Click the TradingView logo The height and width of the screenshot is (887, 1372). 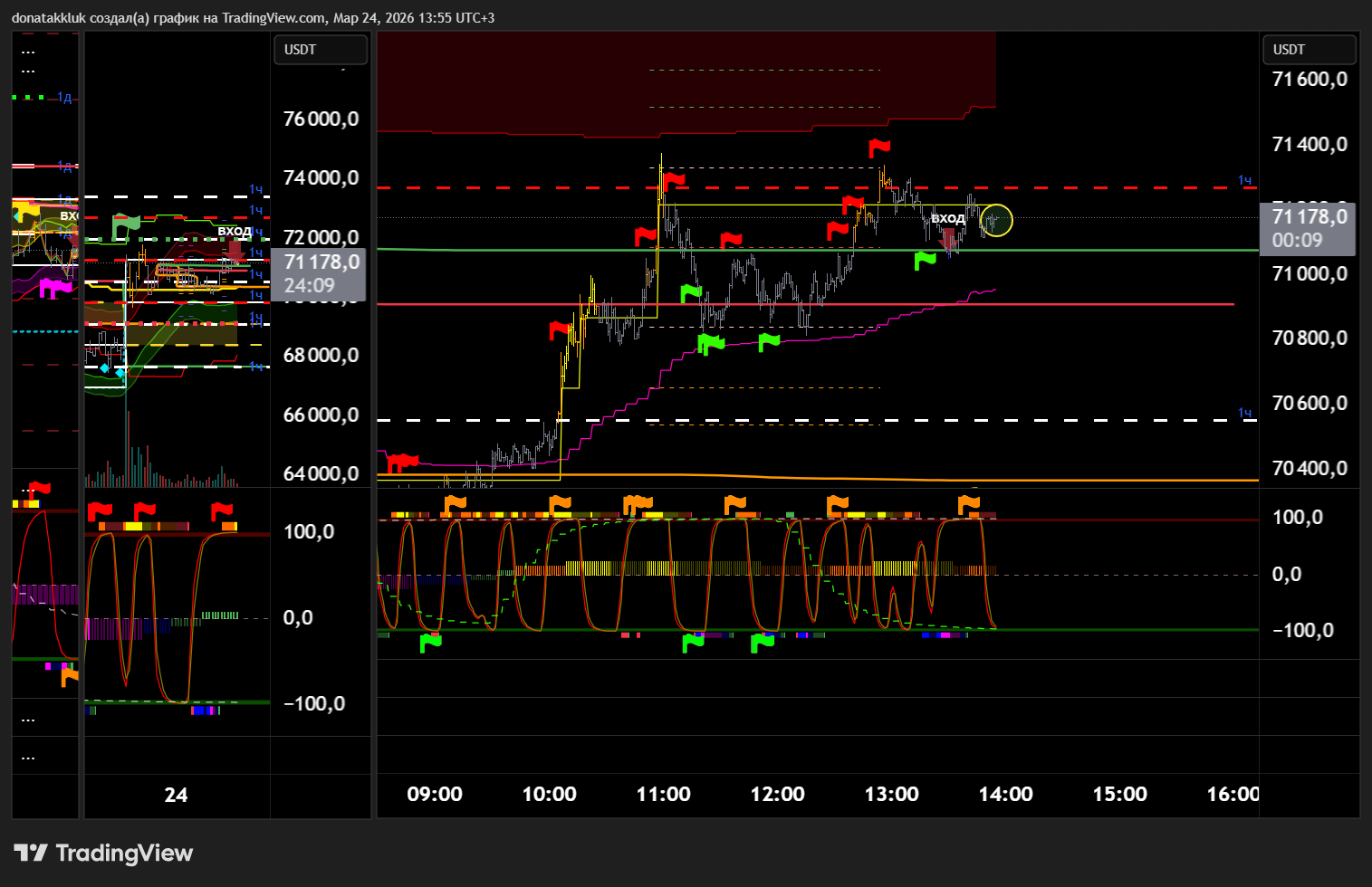(103, 853)
